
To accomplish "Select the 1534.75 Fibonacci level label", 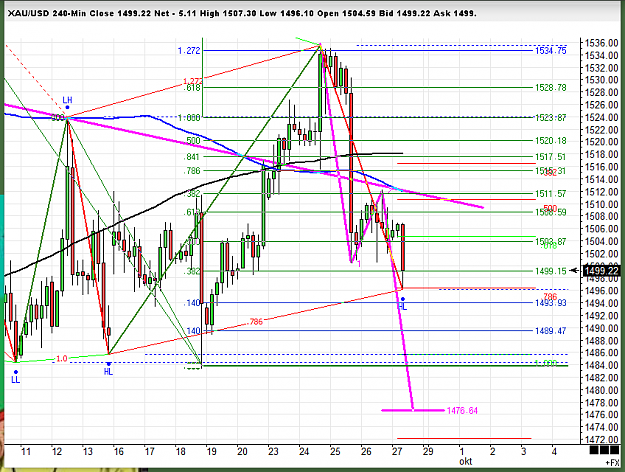I will (550, 51).
